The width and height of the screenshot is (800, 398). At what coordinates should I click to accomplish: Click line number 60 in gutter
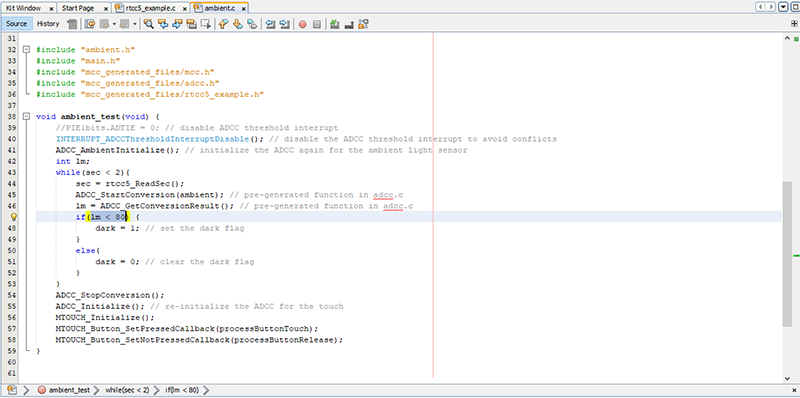(x=11, y=362)
